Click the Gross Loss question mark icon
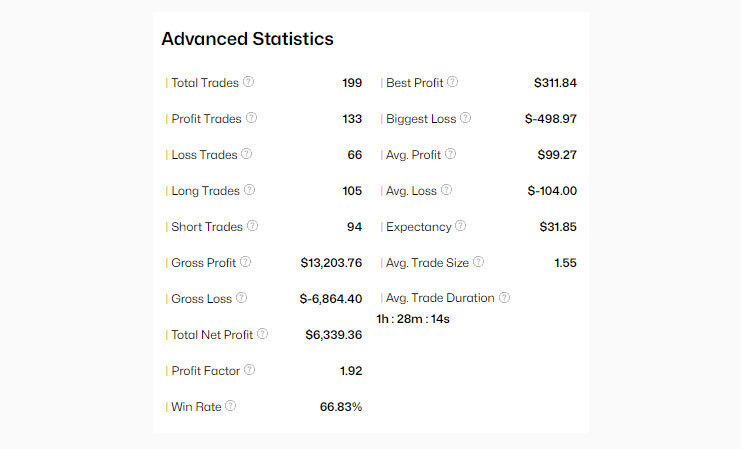Viewport: 741px width, 449px height. [241, 298]
